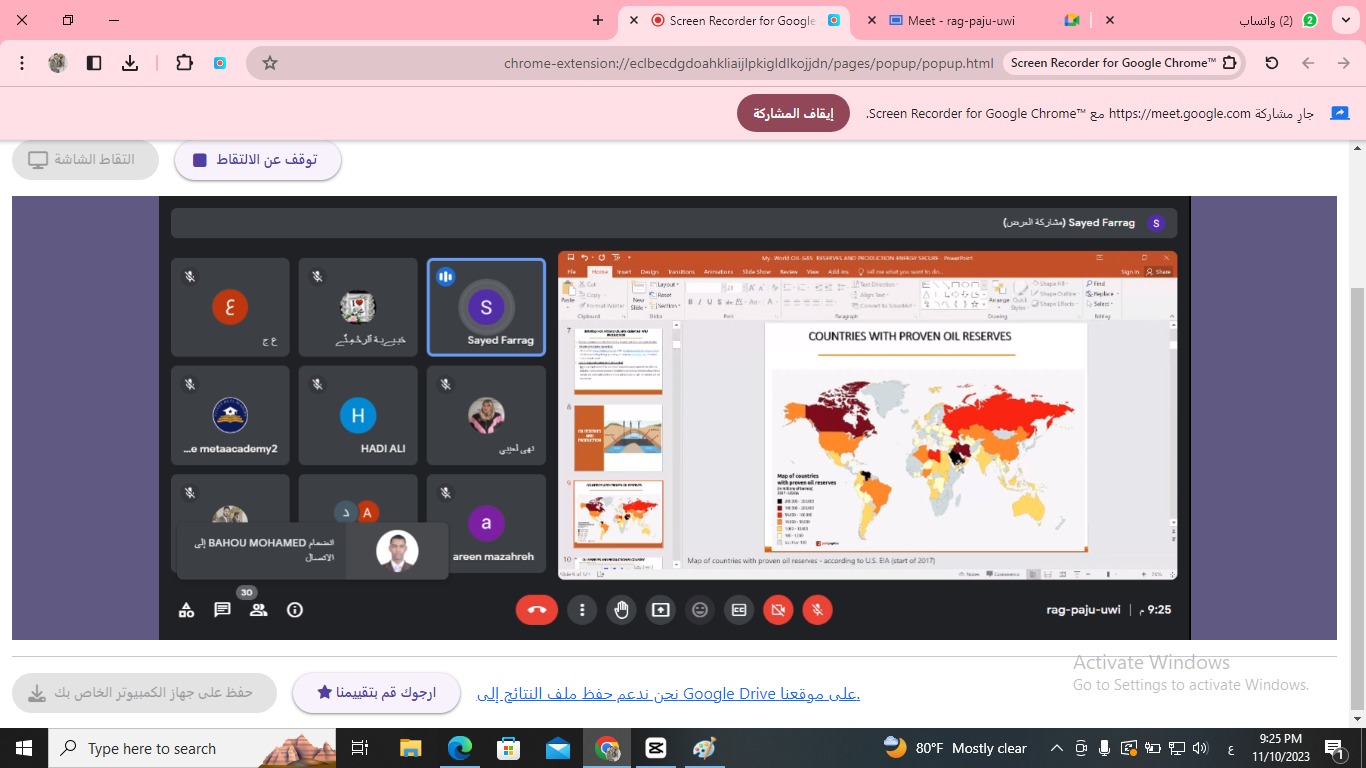
Task: Hang up with the red leave call button
Action: [x=537, y=610]
